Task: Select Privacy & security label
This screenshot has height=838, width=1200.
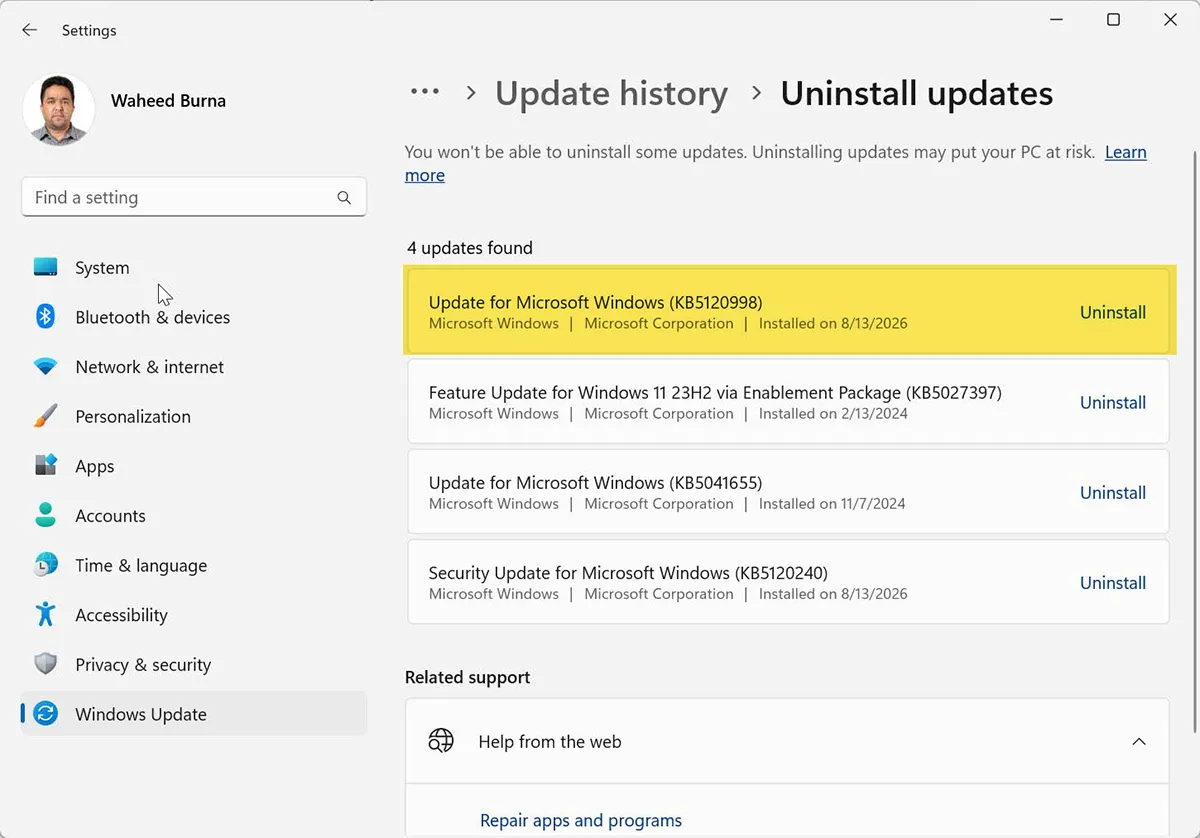Action: [143, 664]
